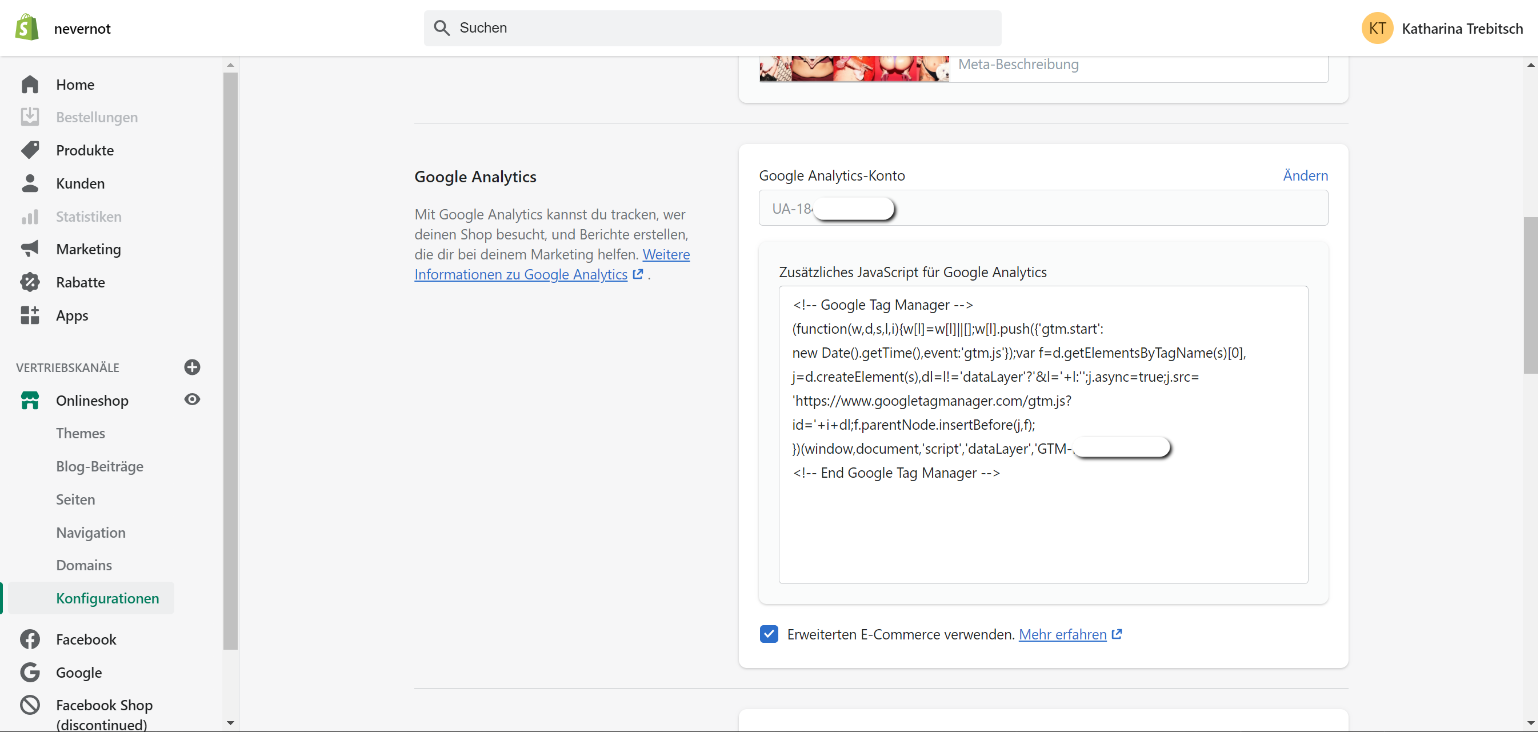
Task: Click the Marketing megaphone icon
Action: (x=30, y=249)
